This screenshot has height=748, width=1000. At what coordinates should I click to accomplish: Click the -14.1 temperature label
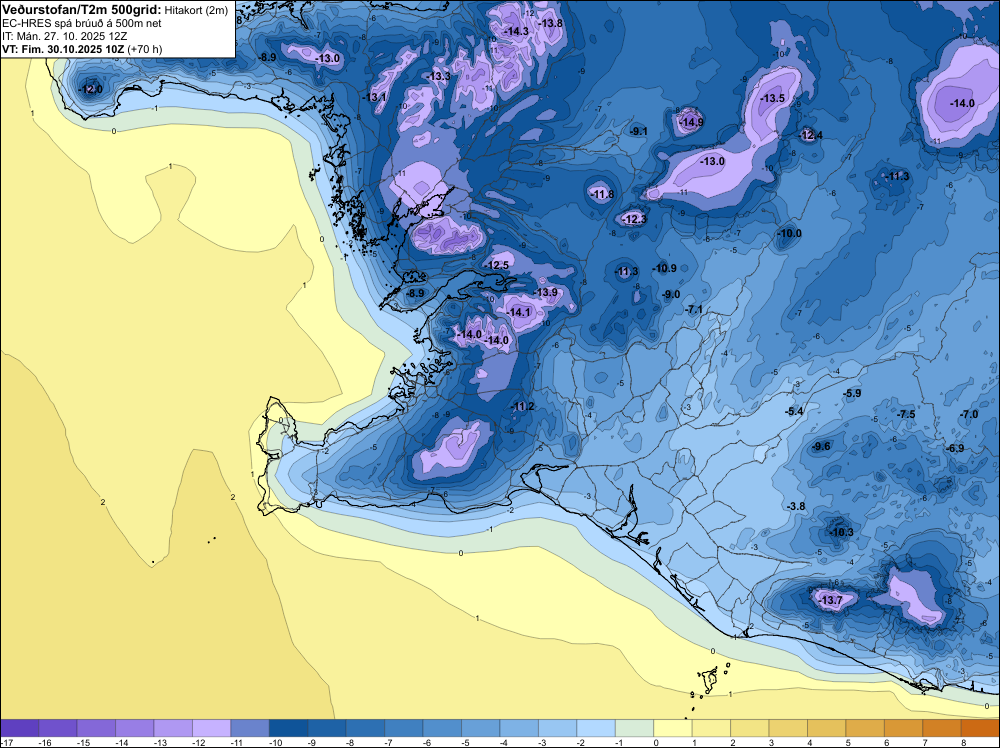(x=520, y=312)
